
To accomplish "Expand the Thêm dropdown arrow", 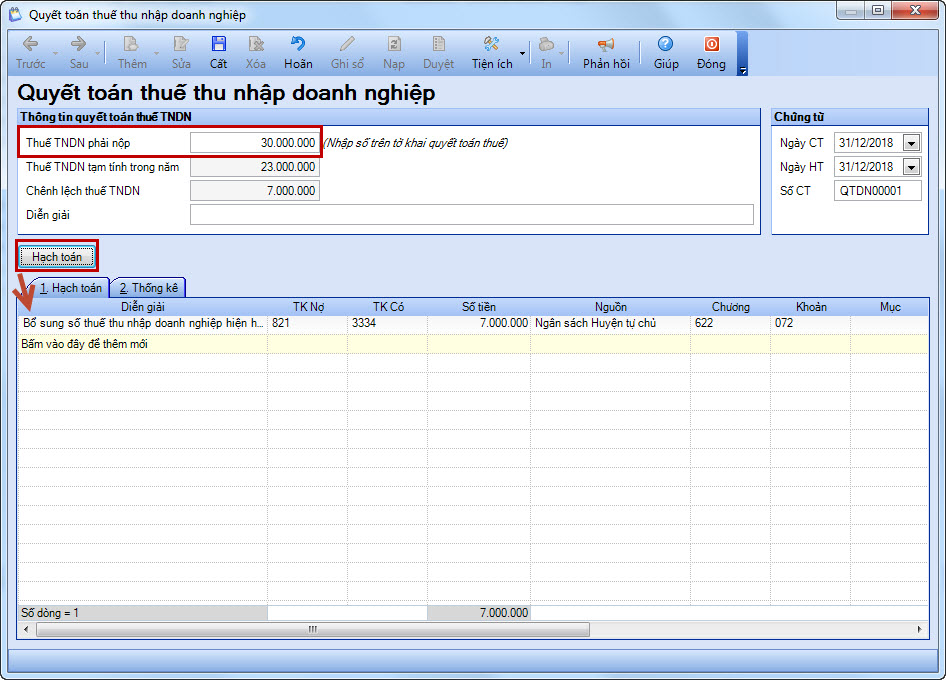I will tap(156, 53).
